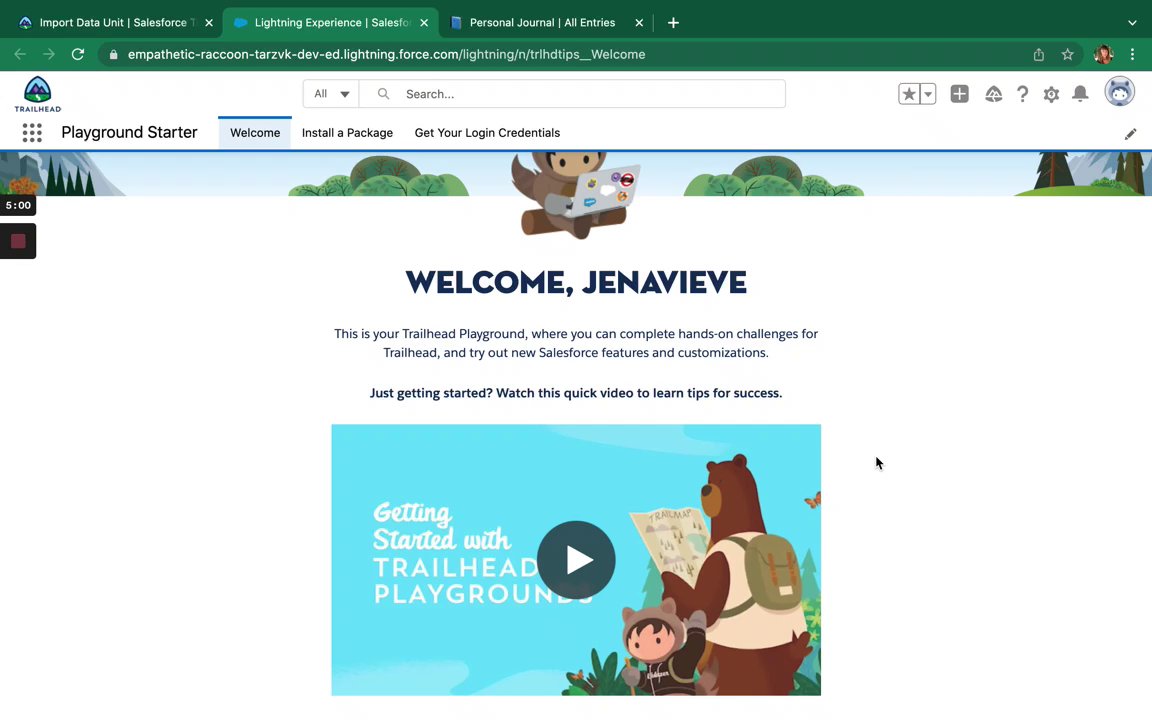1152x720 pixels.
Task: Close the Import Data Unit browser tab
Action: [209, 23]
